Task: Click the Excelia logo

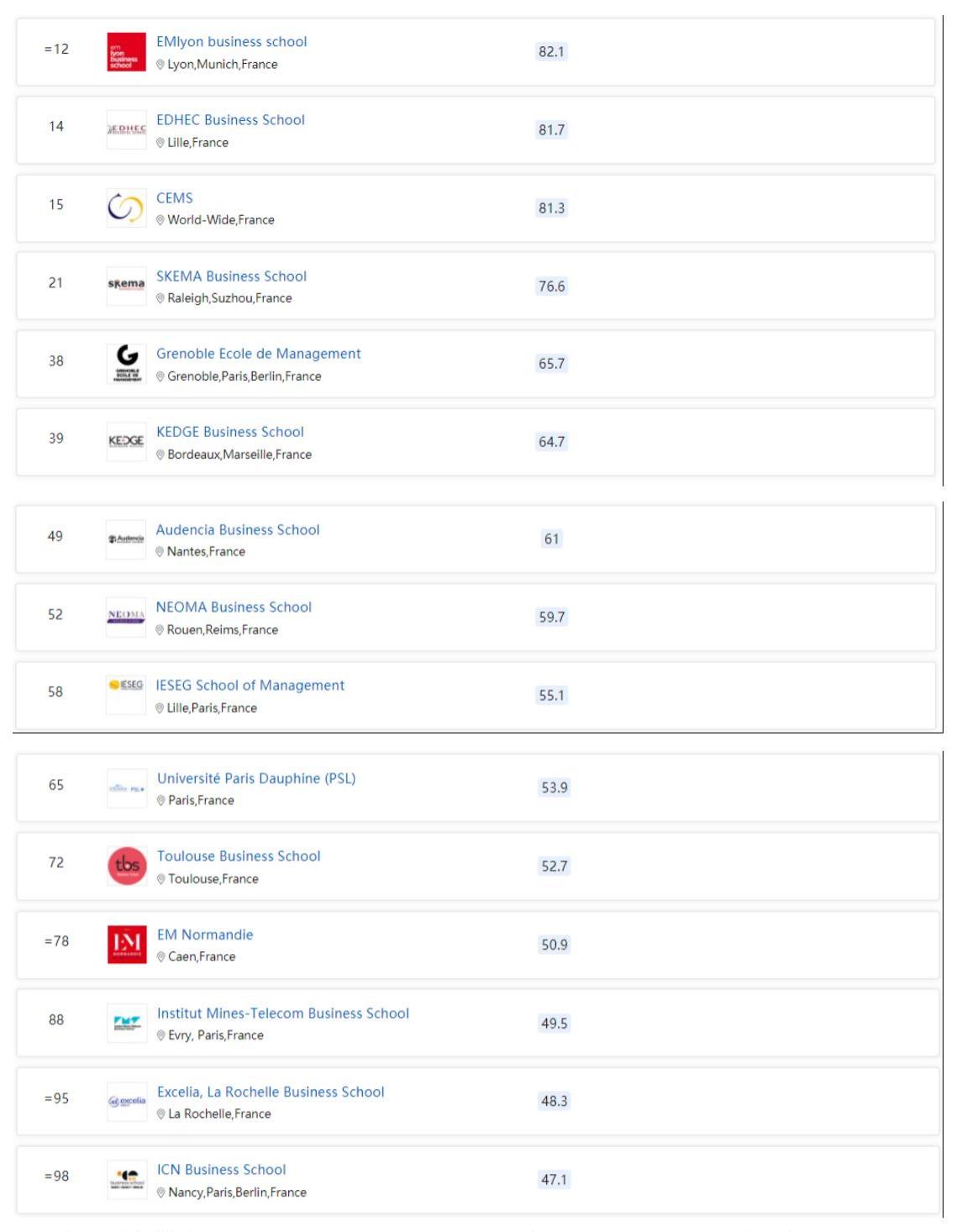Action: (x=127, y=1101)
